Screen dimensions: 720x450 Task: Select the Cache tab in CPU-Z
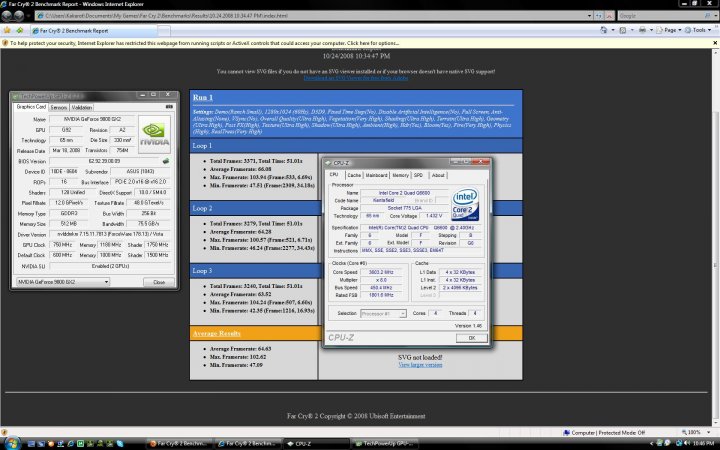point(354,175)
